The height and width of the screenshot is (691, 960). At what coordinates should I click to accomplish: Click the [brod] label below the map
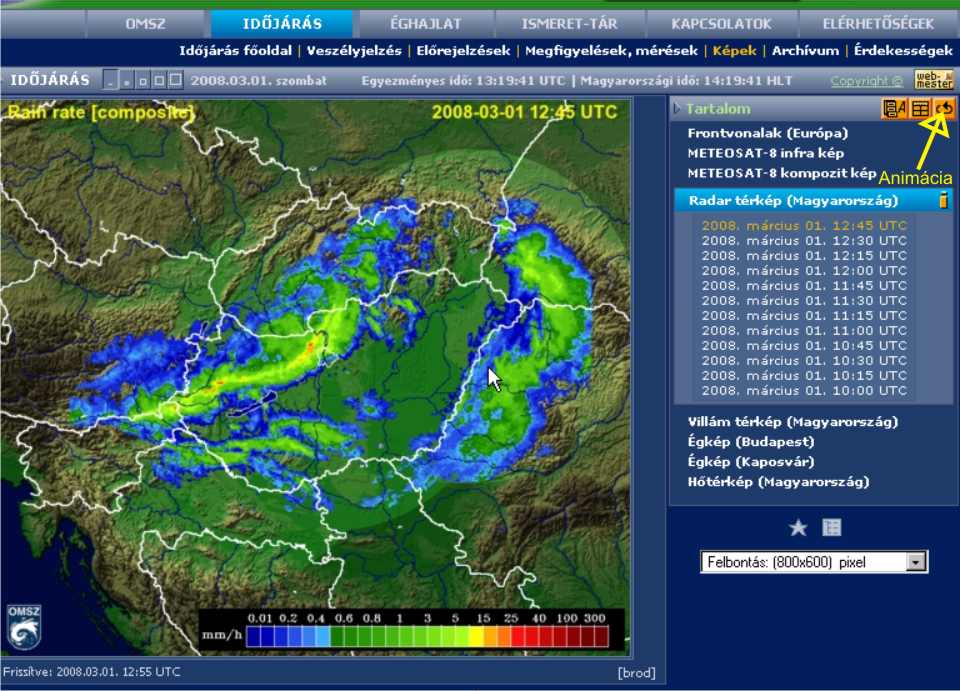coord(637,673)
